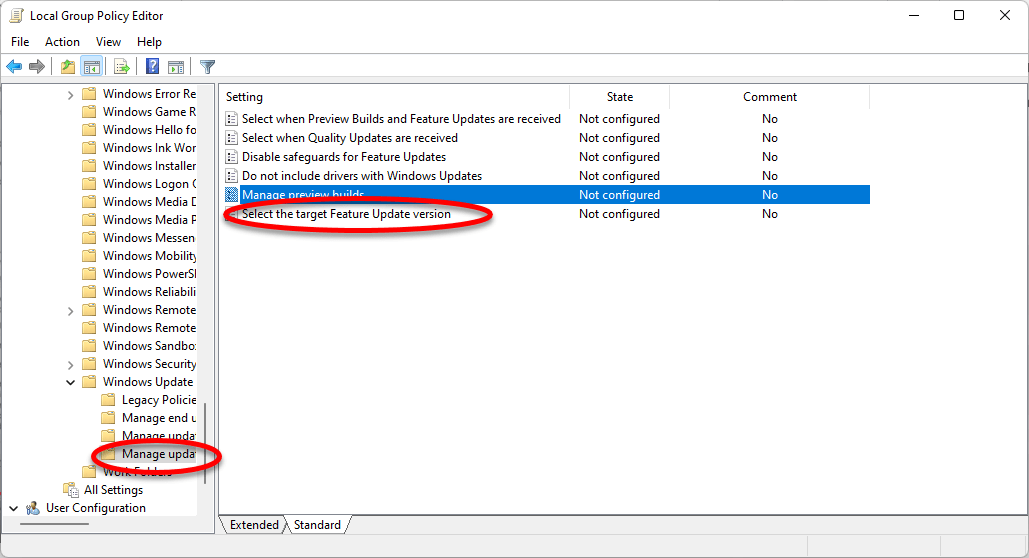Screen dimensions: 1029x558
Task: Click the Show/Hide Action Pane icon
Action: tap(176, 66)
